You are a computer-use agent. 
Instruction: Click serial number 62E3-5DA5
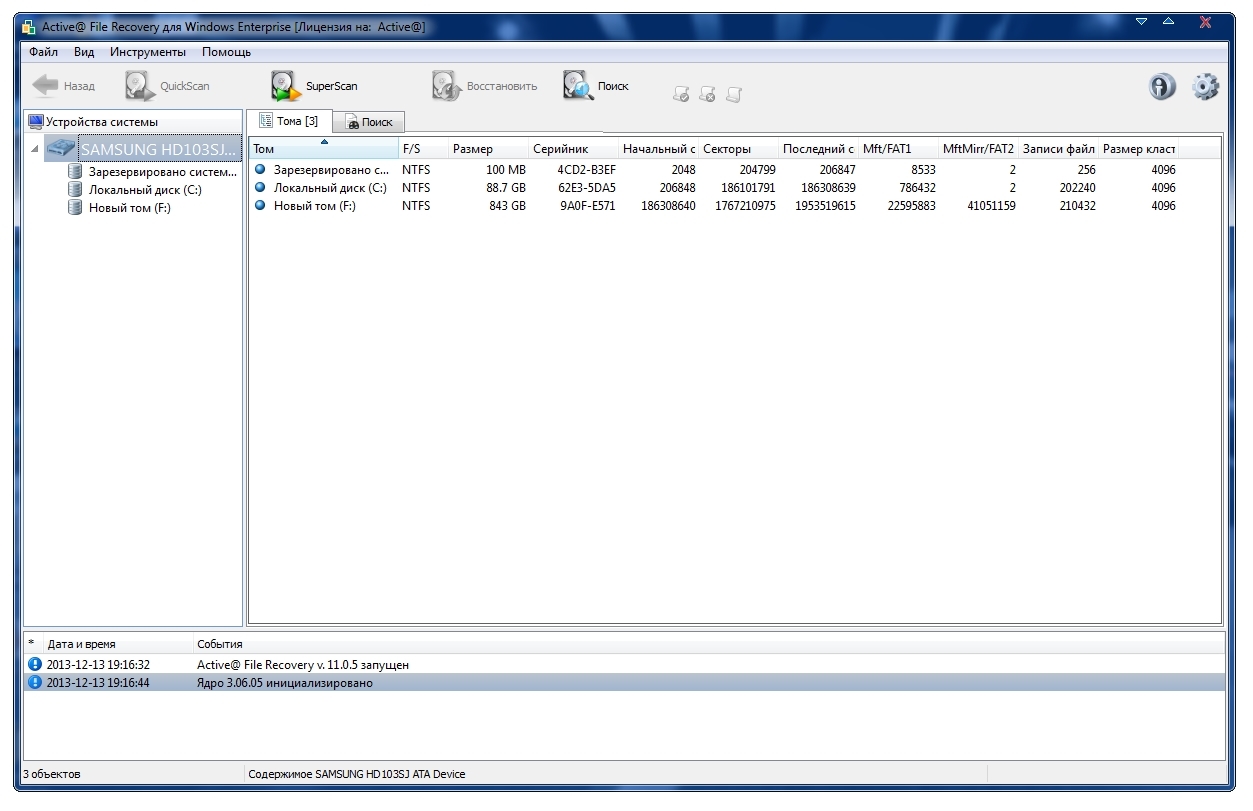pos(586,188)
